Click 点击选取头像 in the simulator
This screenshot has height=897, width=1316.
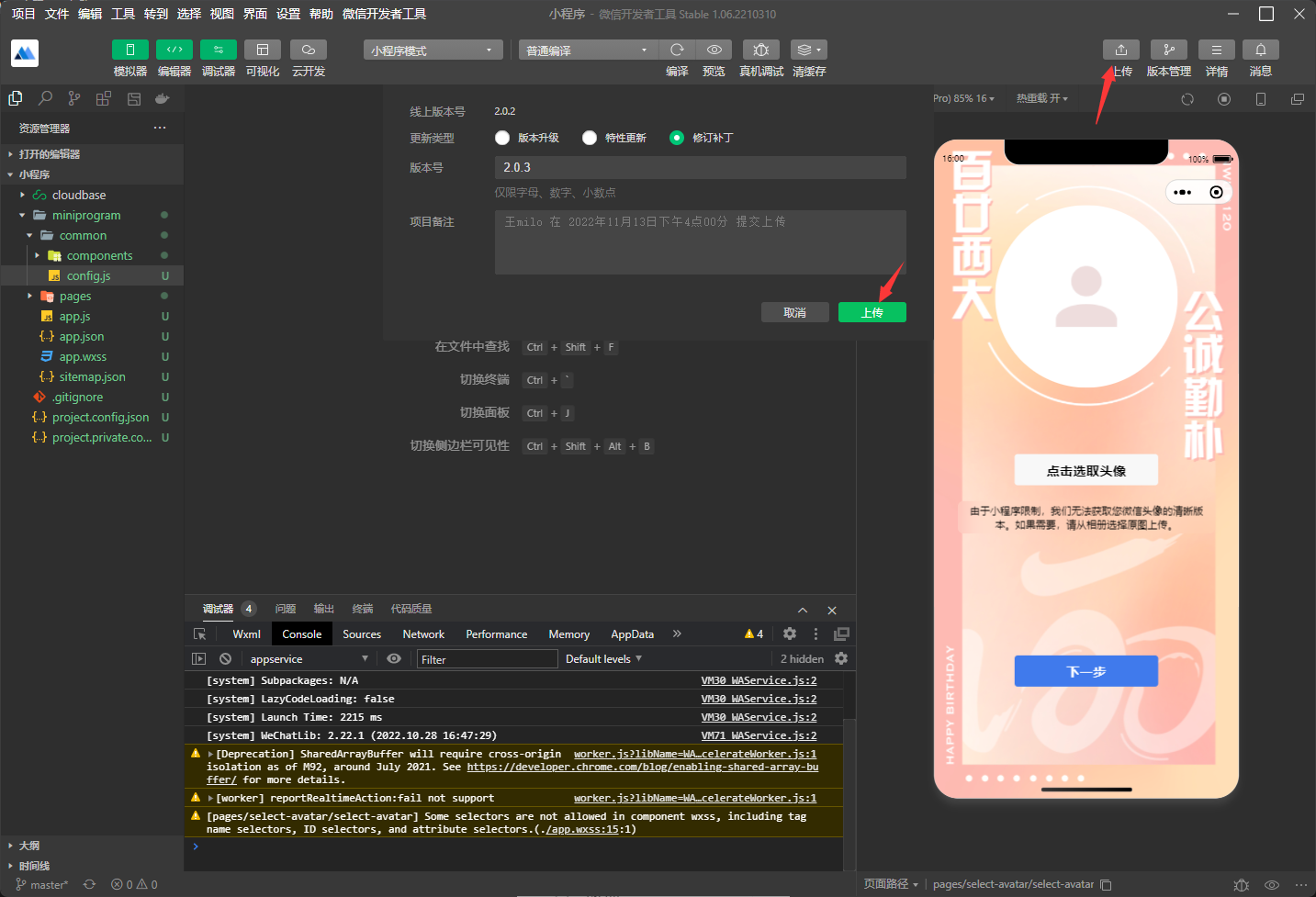click(x=1086, y=470)
